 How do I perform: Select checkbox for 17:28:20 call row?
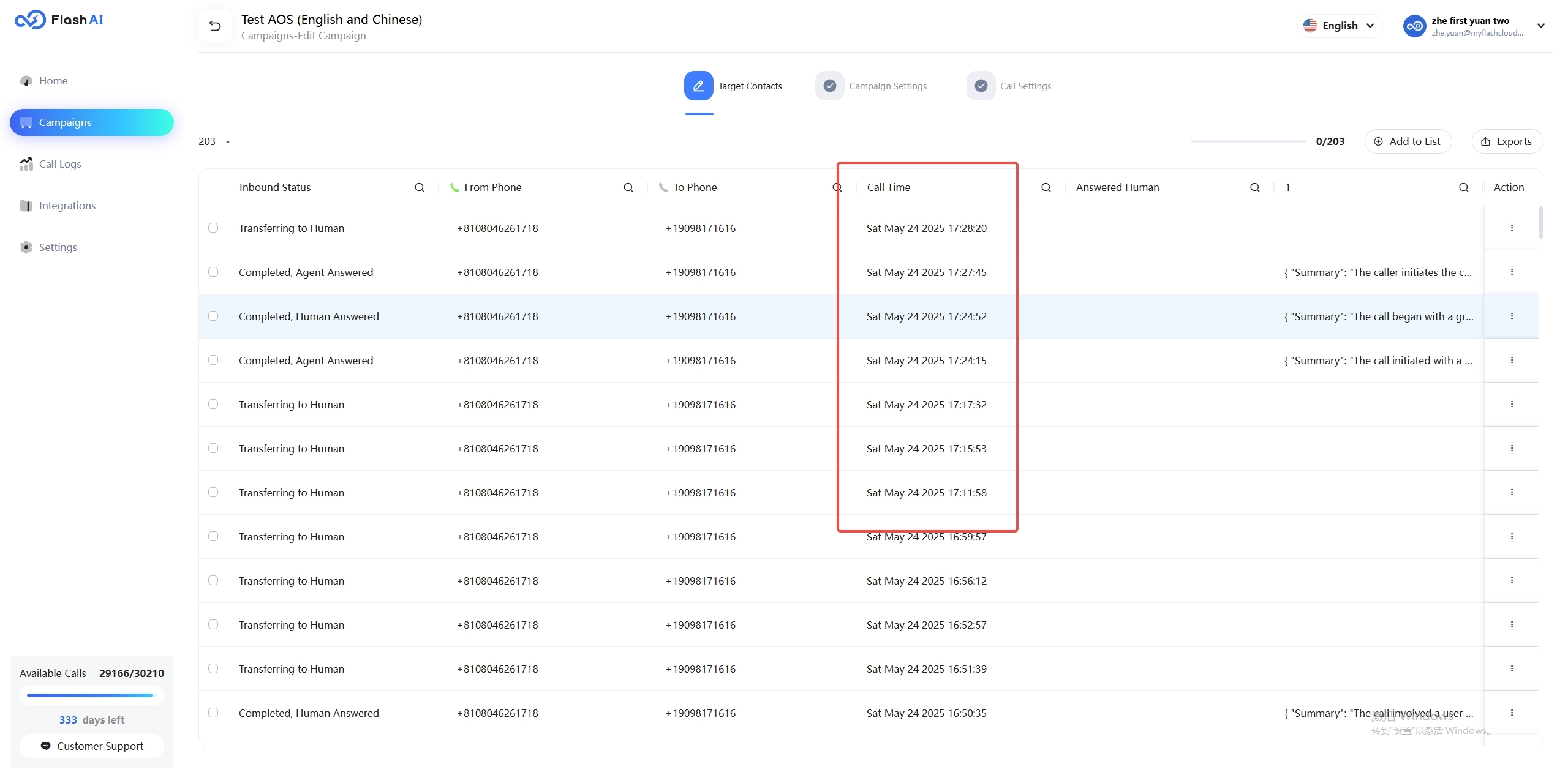point(213,228)
